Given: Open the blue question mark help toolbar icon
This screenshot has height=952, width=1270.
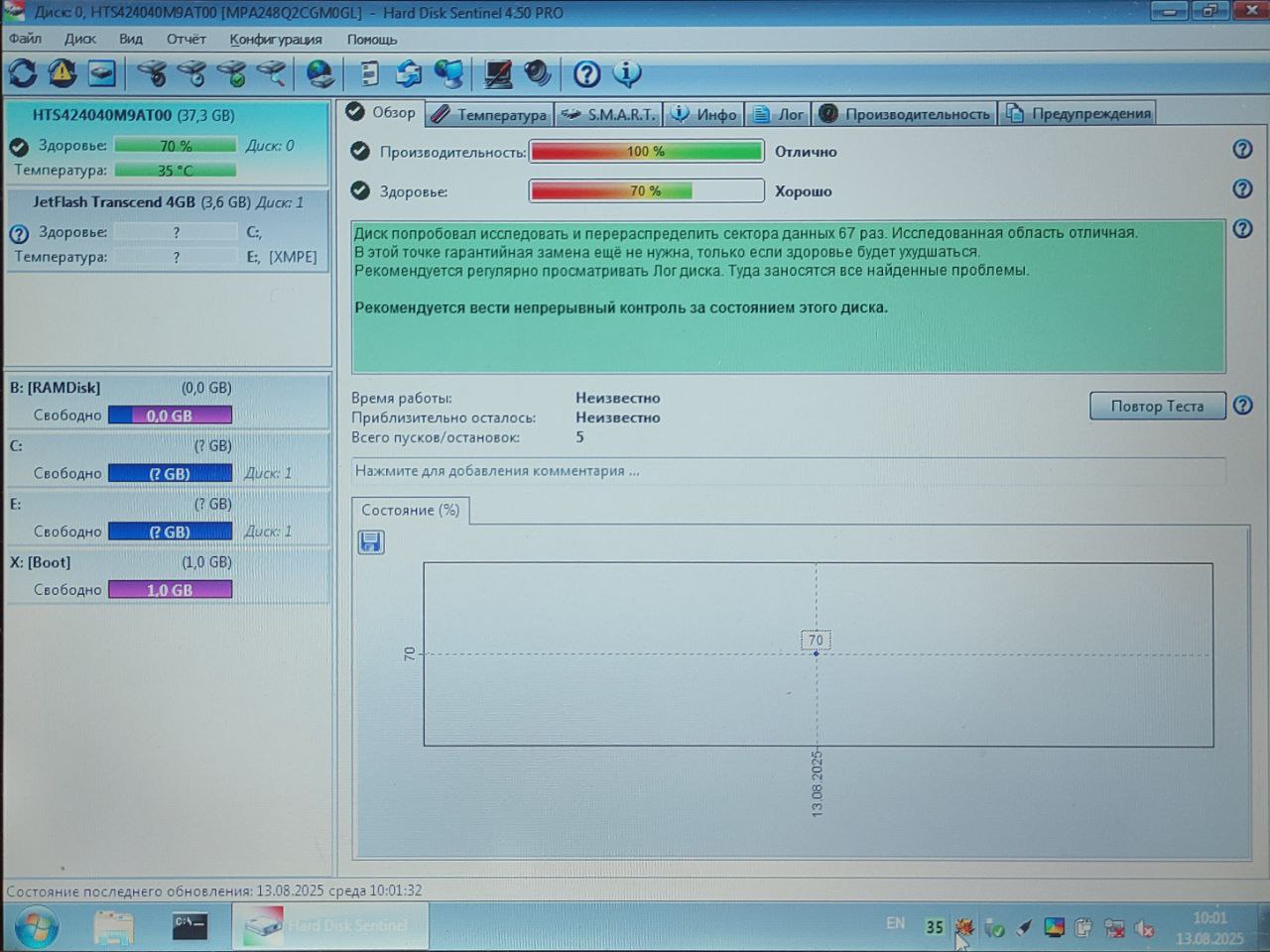Looking at the screenshot, I should point(586,73).
